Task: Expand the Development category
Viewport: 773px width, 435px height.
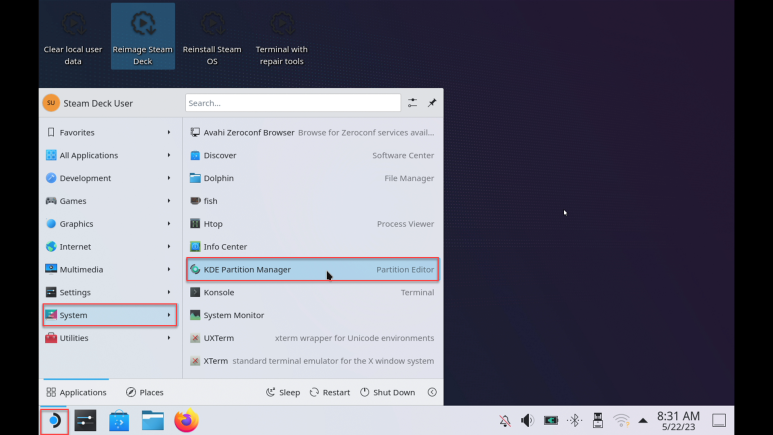Action: (109, 178)
